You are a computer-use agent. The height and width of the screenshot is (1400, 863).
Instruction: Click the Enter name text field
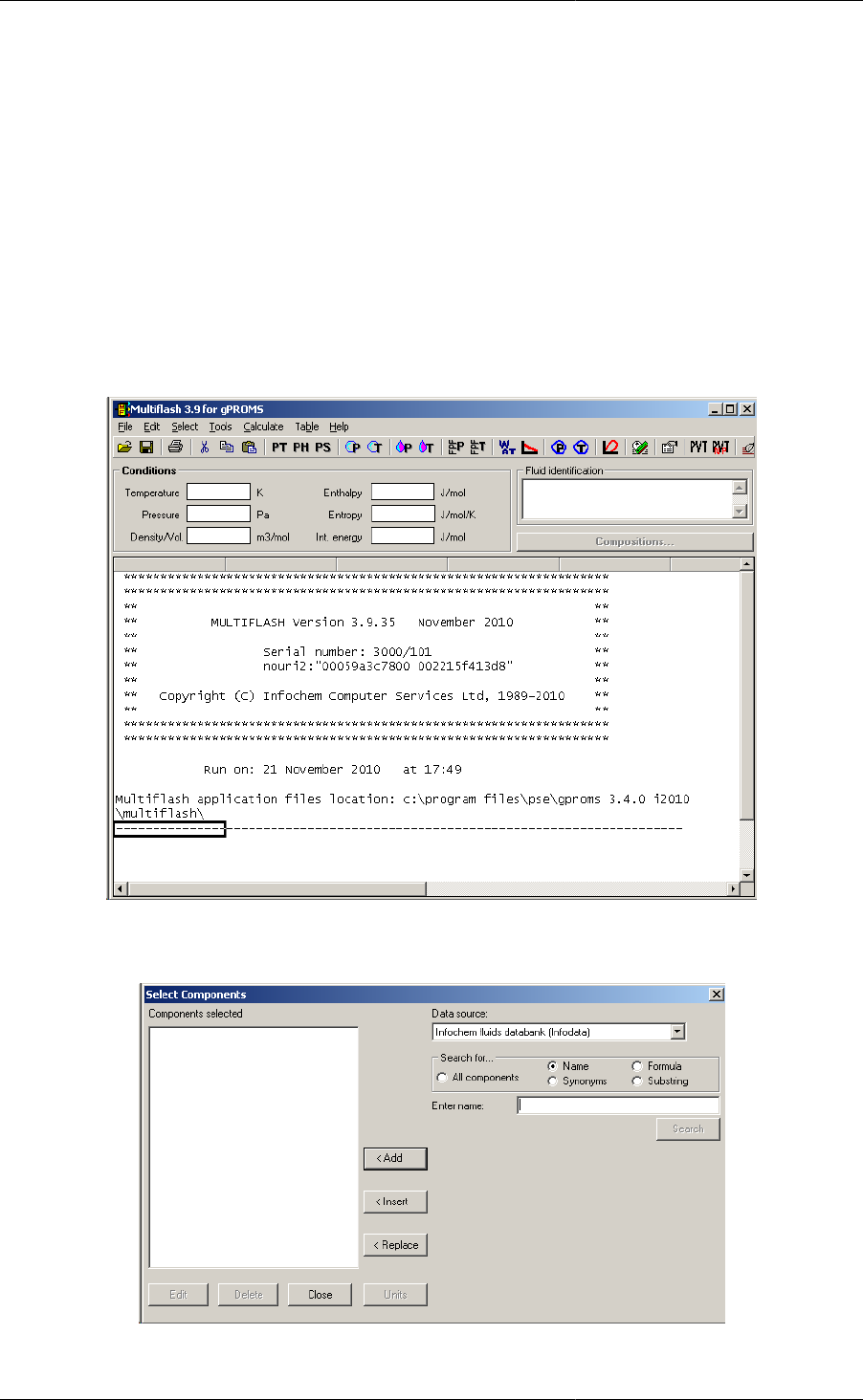pyautogui.click(x=618, y=1105)
